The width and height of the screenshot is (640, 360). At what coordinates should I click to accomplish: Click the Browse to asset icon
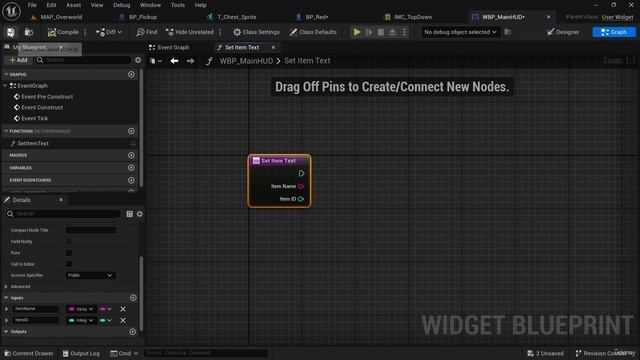tap(29, 32)
